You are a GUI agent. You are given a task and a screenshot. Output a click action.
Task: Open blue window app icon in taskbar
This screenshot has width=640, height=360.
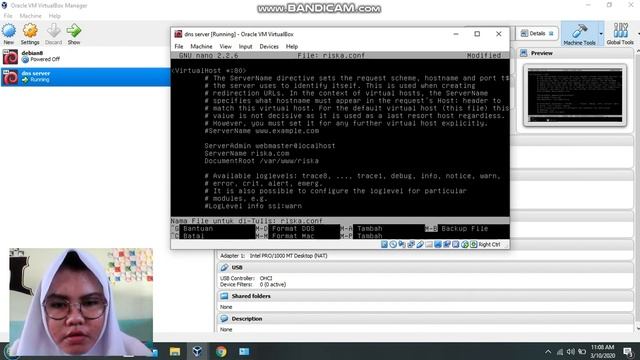click(244, 351)
